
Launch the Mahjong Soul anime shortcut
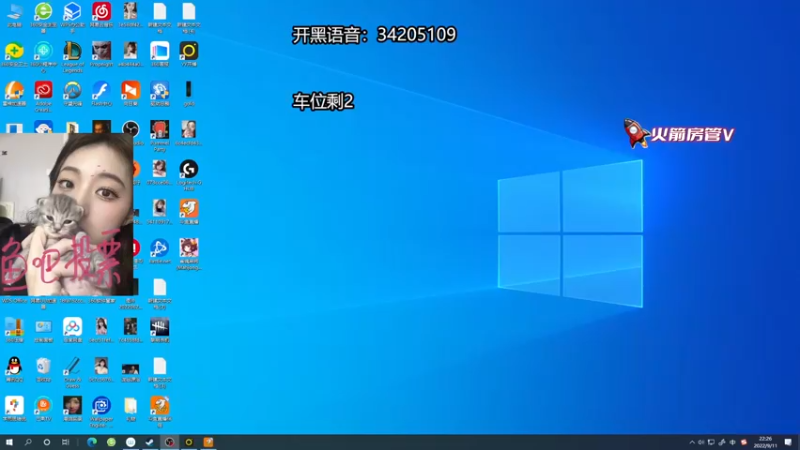click(x=189, y=248)
